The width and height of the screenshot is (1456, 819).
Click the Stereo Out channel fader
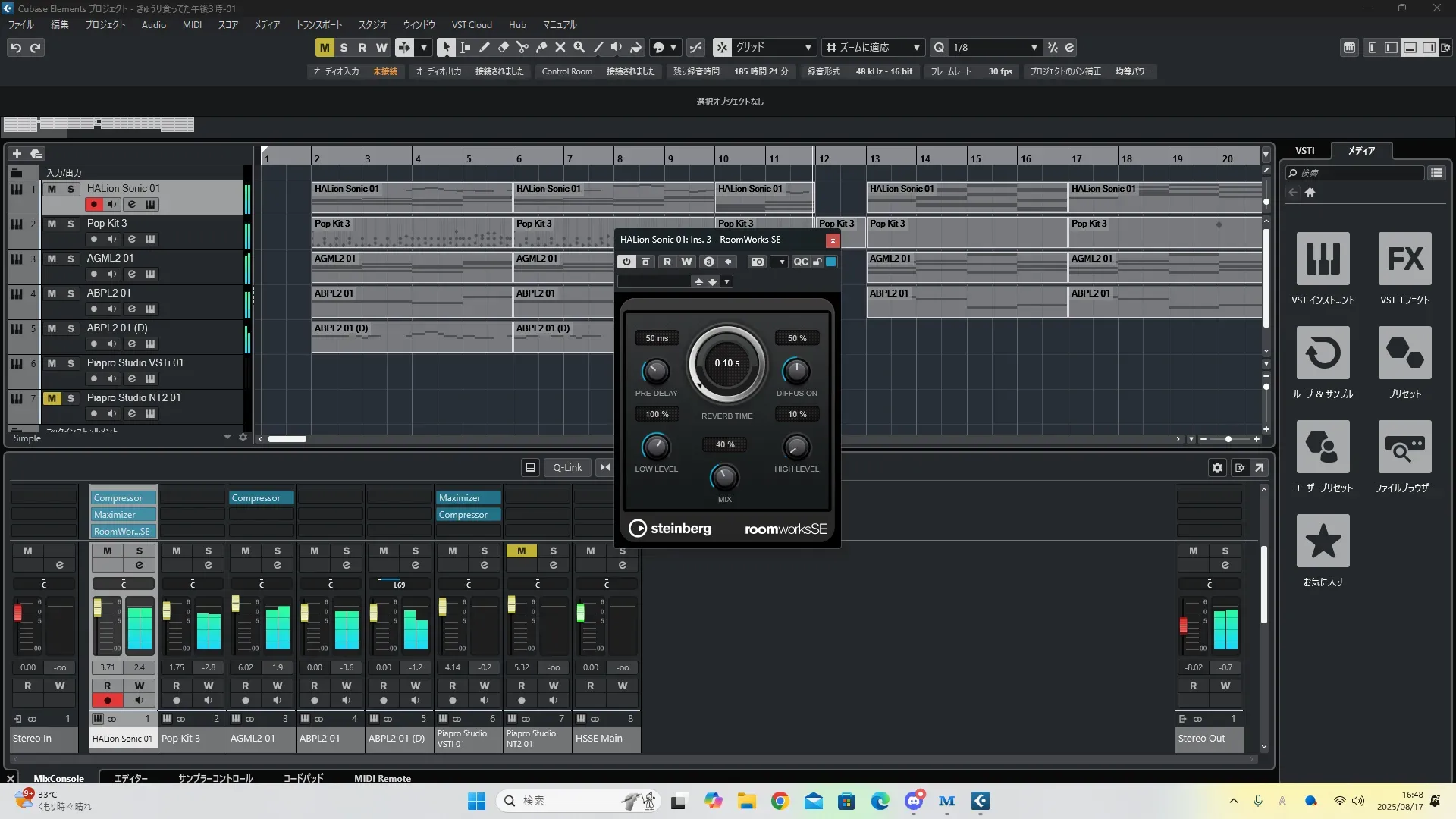[1183, 626]
